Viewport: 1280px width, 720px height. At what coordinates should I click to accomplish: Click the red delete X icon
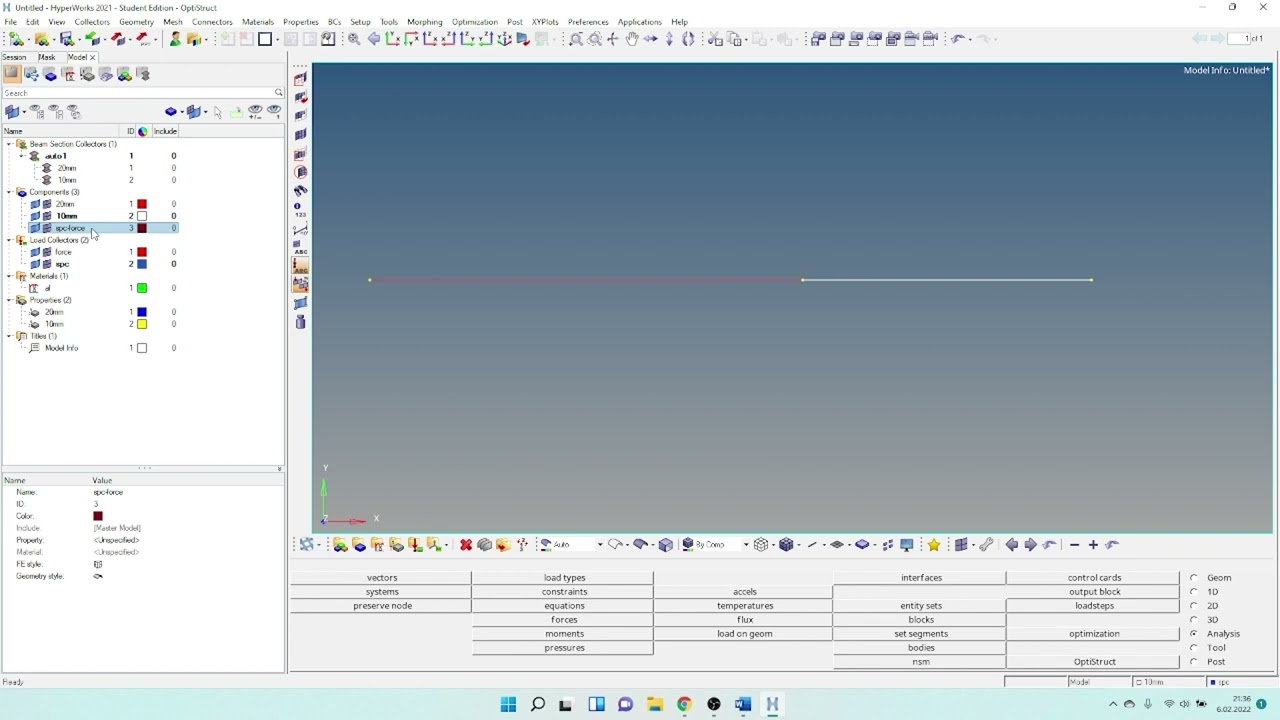click(466, 545)
